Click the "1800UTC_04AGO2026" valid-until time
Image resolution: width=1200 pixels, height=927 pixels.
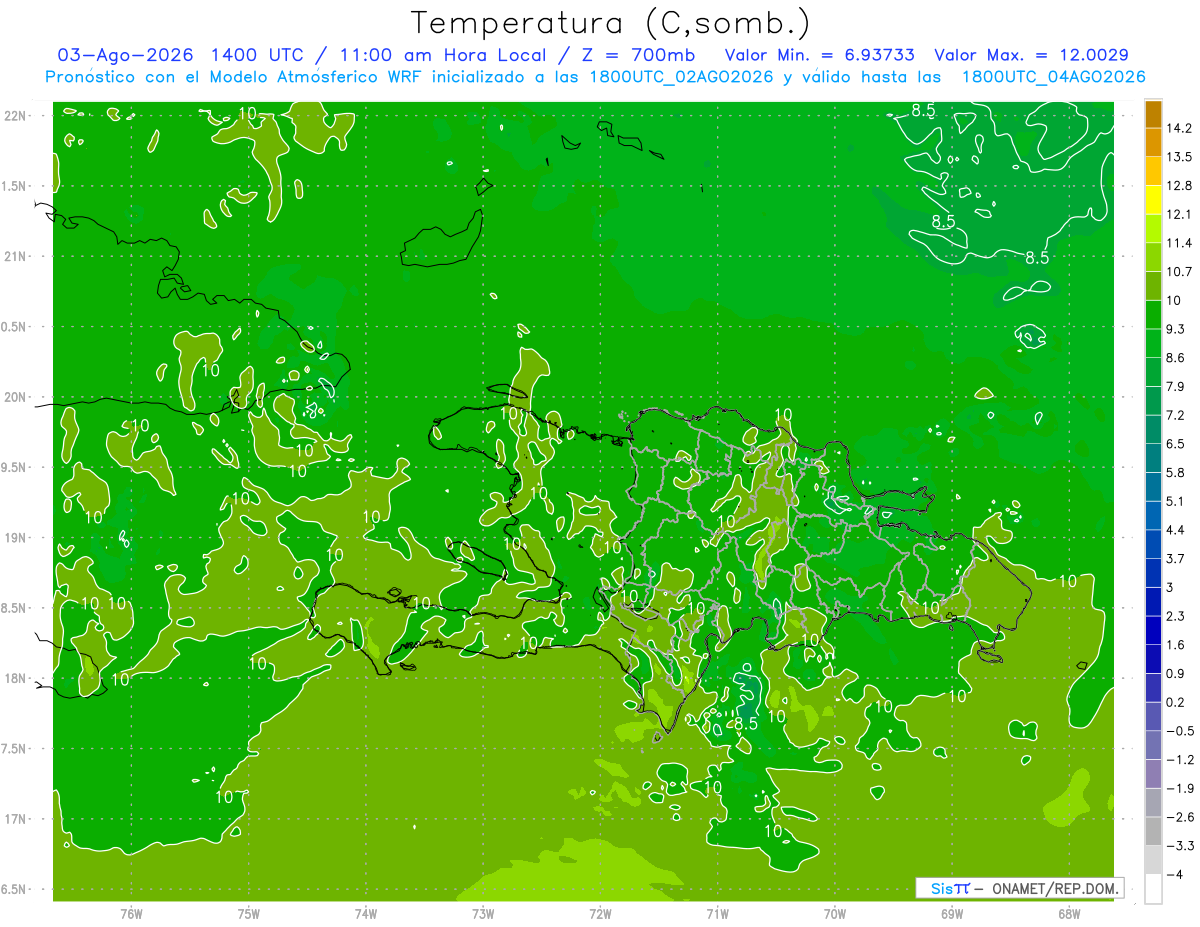[x=1053, y=77]
